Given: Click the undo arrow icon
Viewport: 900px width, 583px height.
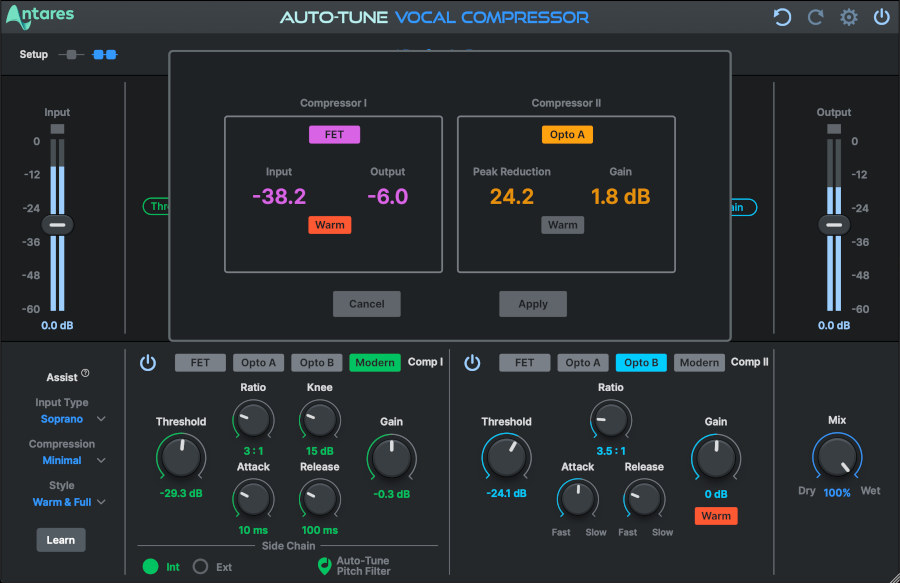Looking at the screenshot, I should 781,16.
